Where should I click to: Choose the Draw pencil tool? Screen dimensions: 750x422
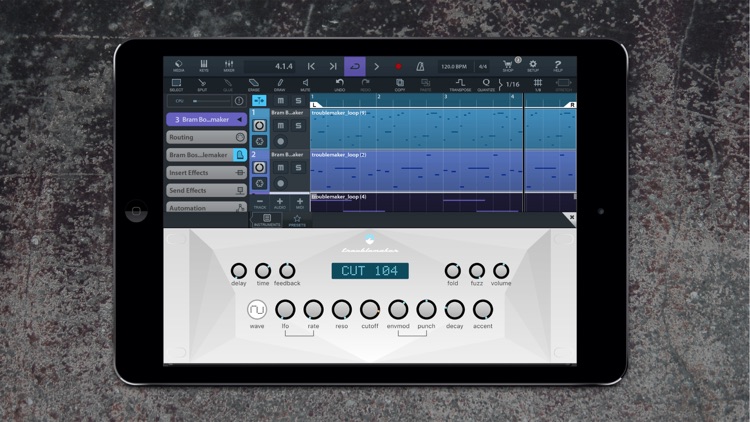click(x=280, y=85)
